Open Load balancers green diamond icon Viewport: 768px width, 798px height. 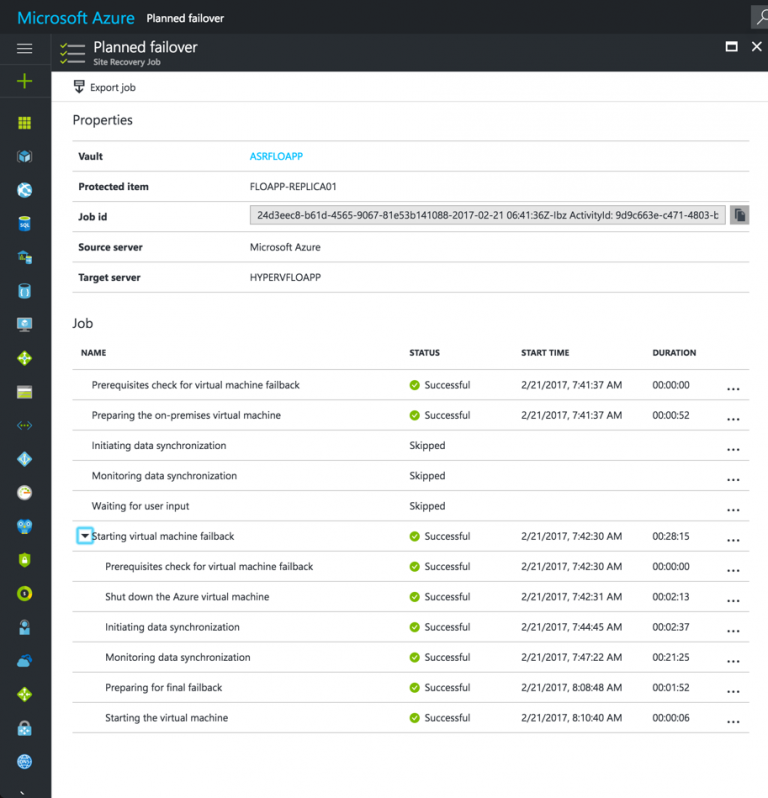coord(24,358)
